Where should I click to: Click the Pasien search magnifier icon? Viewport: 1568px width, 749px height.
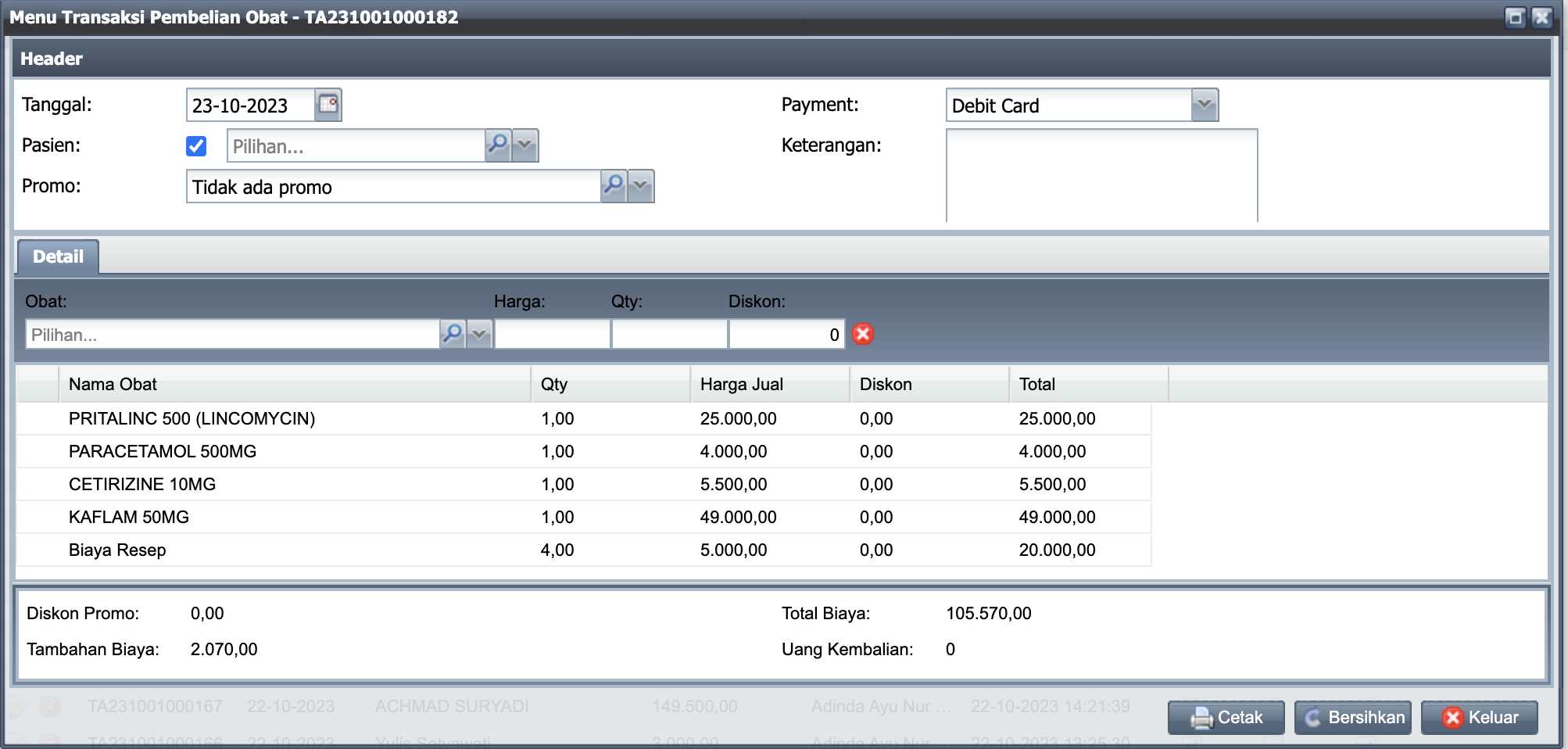(498, 145)
